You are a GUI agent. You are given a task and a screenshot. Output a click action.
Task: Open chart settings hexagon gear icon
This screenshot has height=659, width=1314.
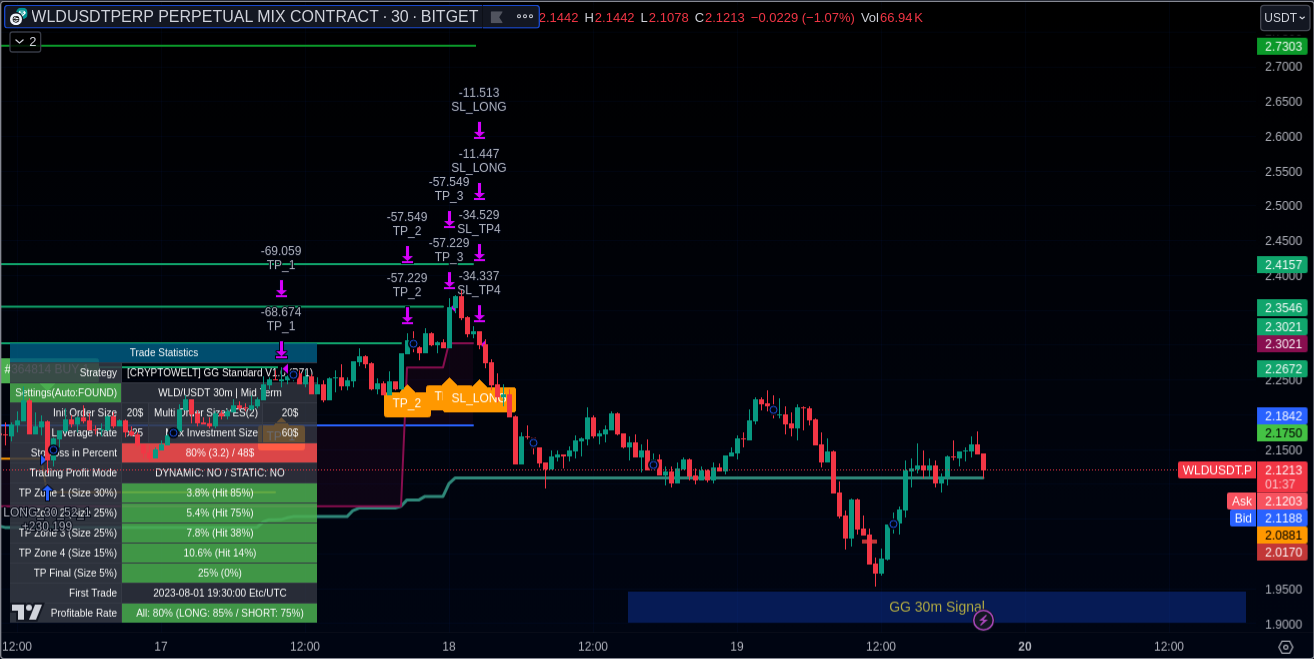1286,647
